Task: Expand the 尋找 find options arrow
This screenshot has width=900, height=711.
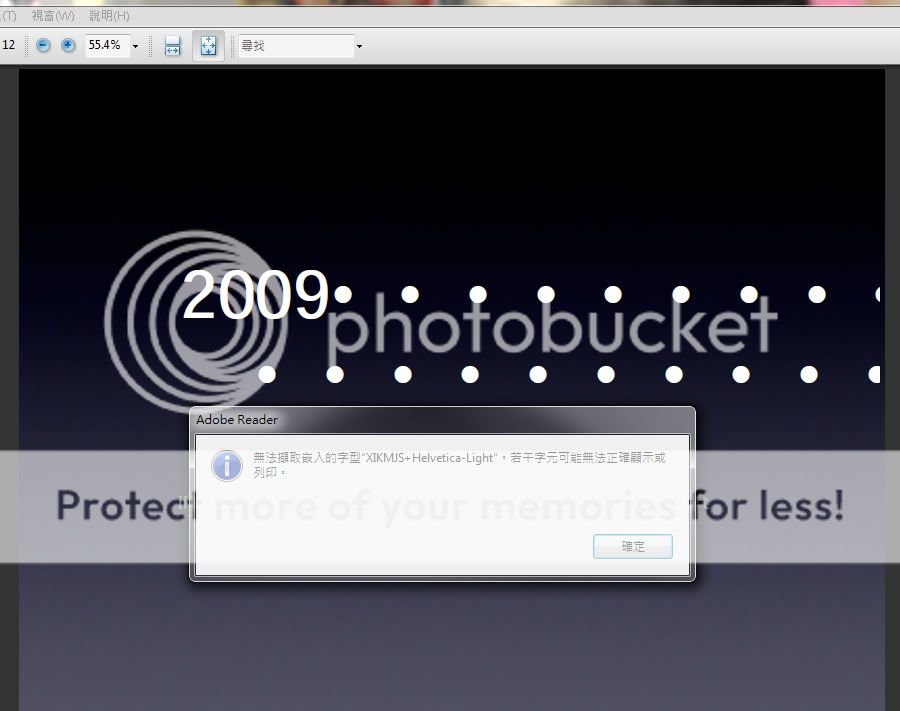Action: 359,46
